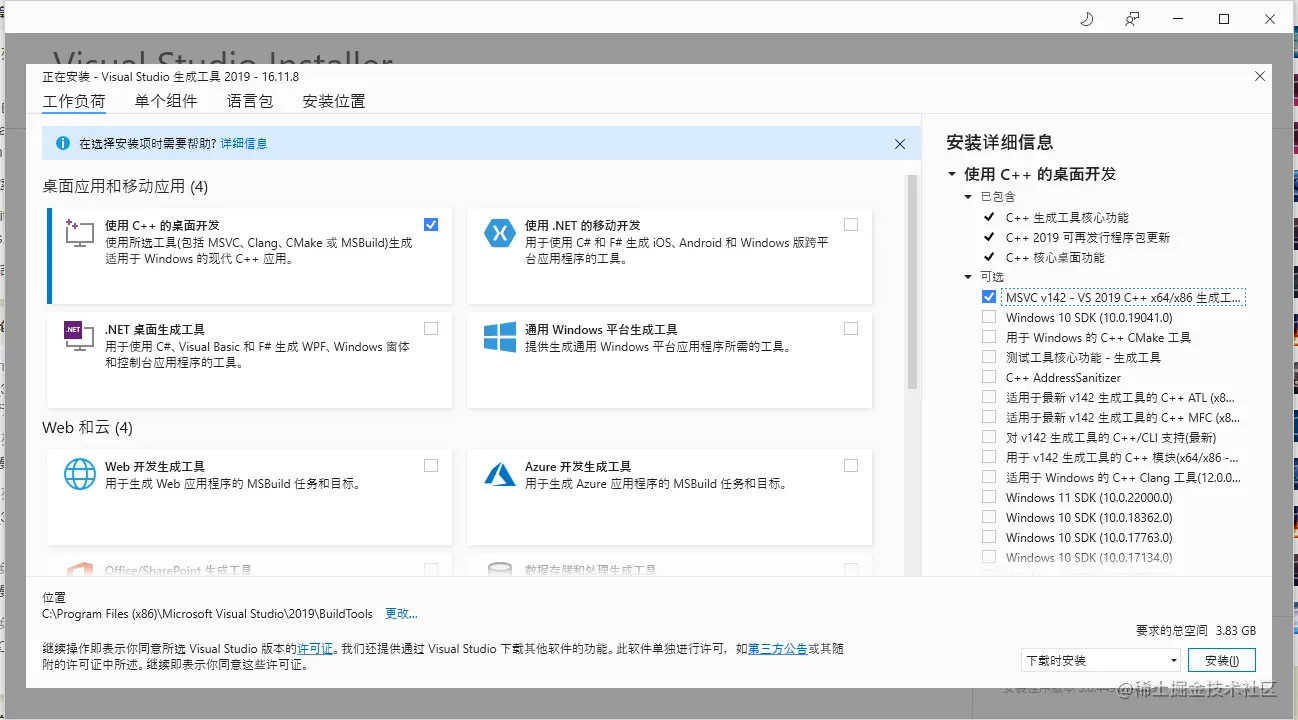The width and height of the screenshot is (1298, 720).
Task: Enable C++ Clang tools for Windows
Action: (989, 477)
